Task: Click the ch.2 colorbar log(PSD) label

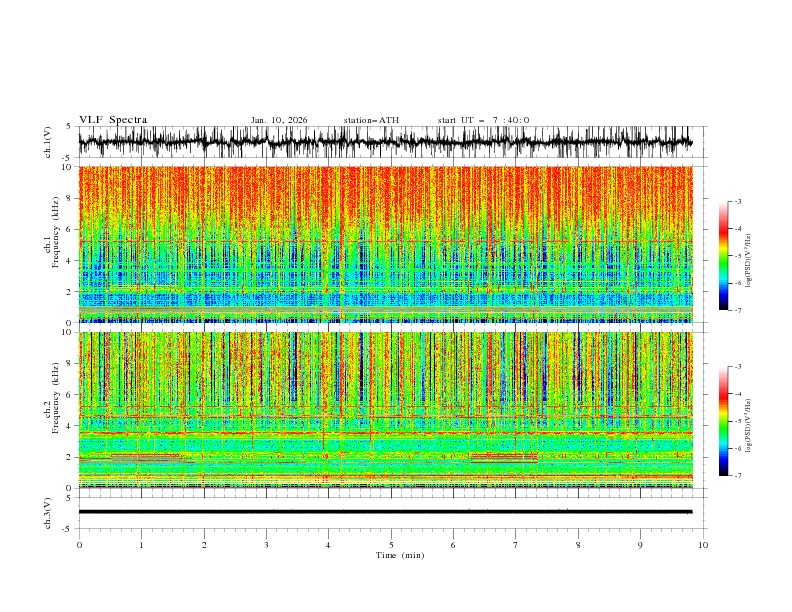Action: tap(749, 426)
